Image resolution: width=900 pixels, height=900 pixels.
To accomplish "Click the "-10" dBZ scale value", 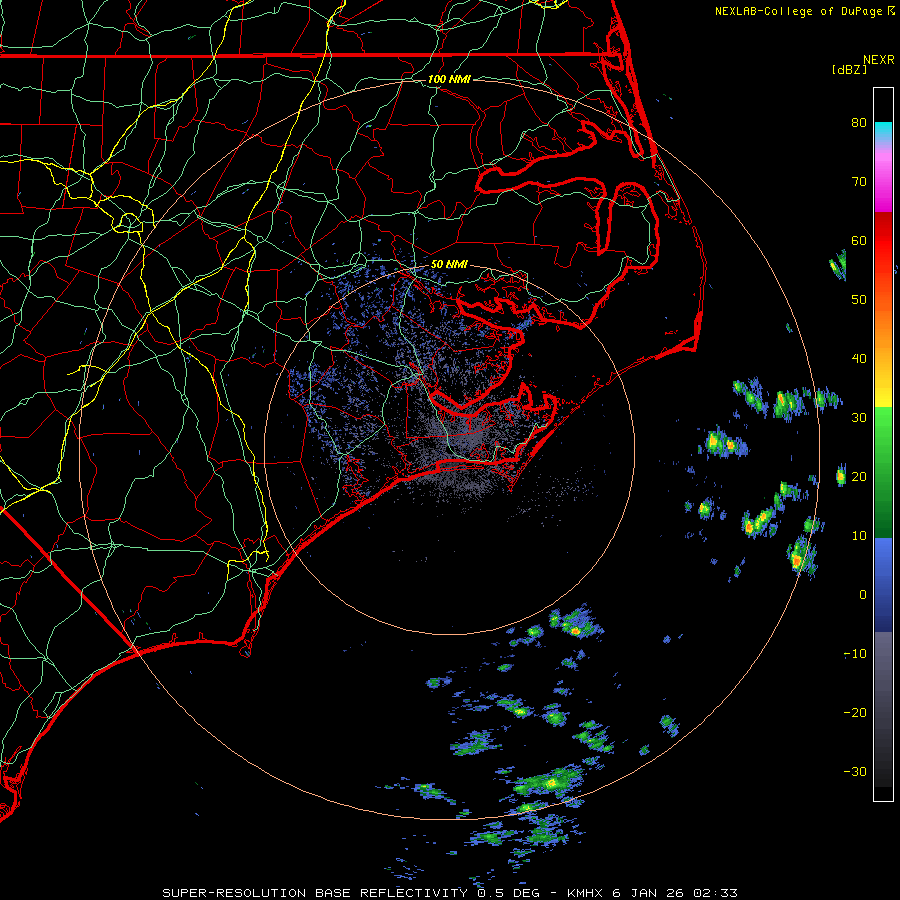I will click(x=855, y=654).
